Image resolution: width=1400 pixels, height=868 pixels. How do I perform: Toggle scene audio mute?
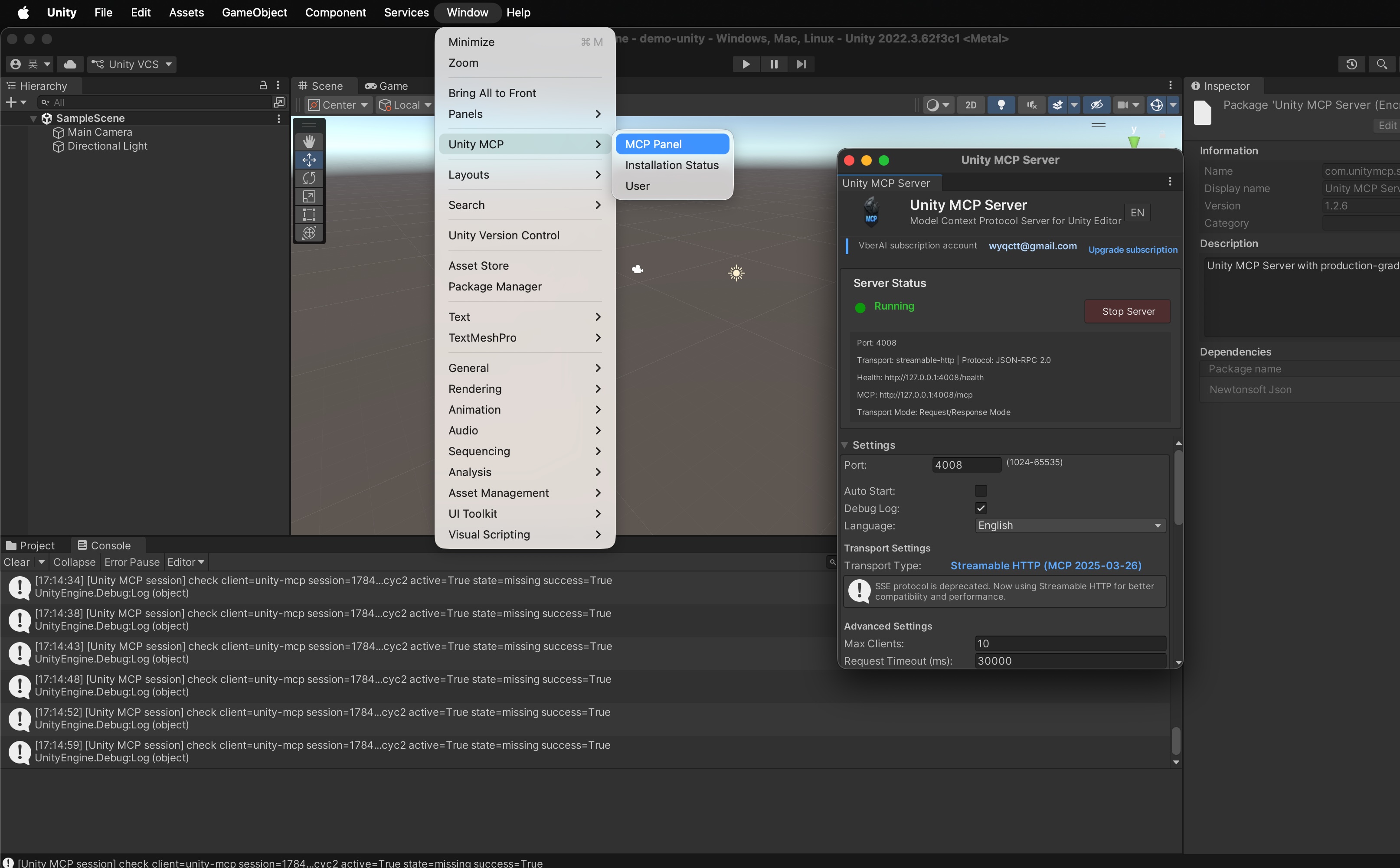1031,105
